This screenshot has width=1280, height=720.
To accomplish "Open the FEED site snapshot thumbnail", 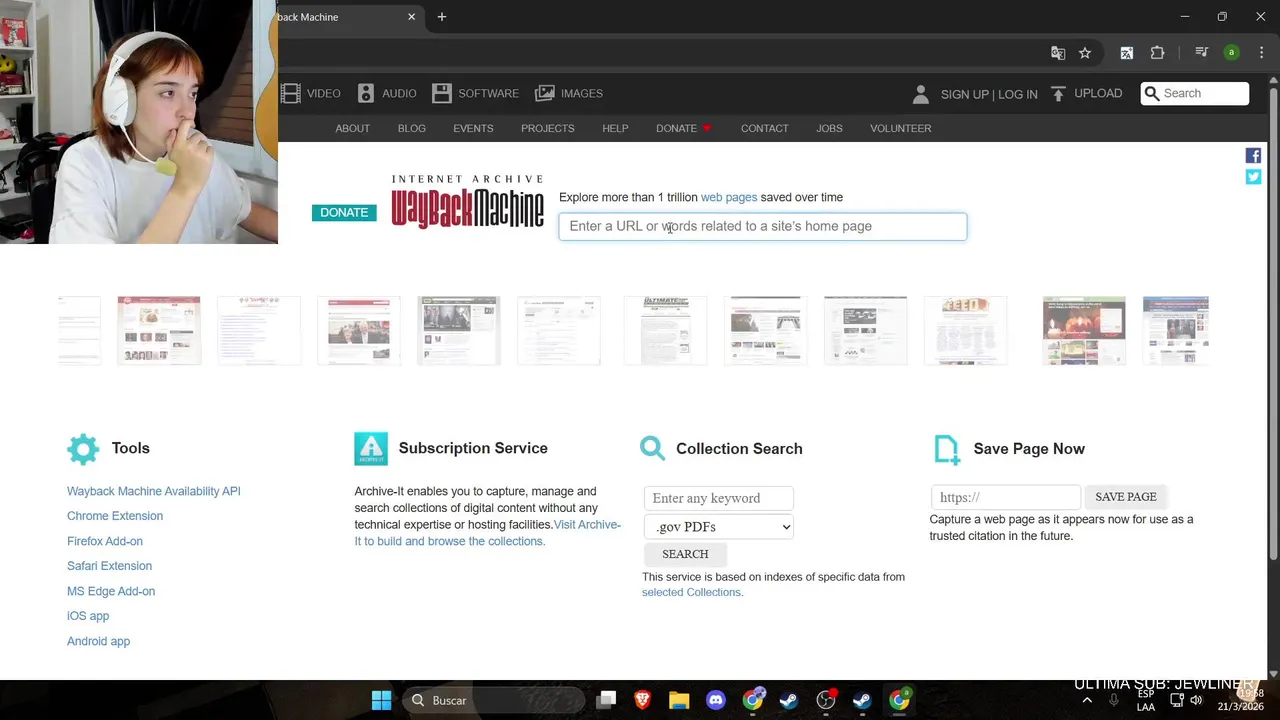I will 965,330.
